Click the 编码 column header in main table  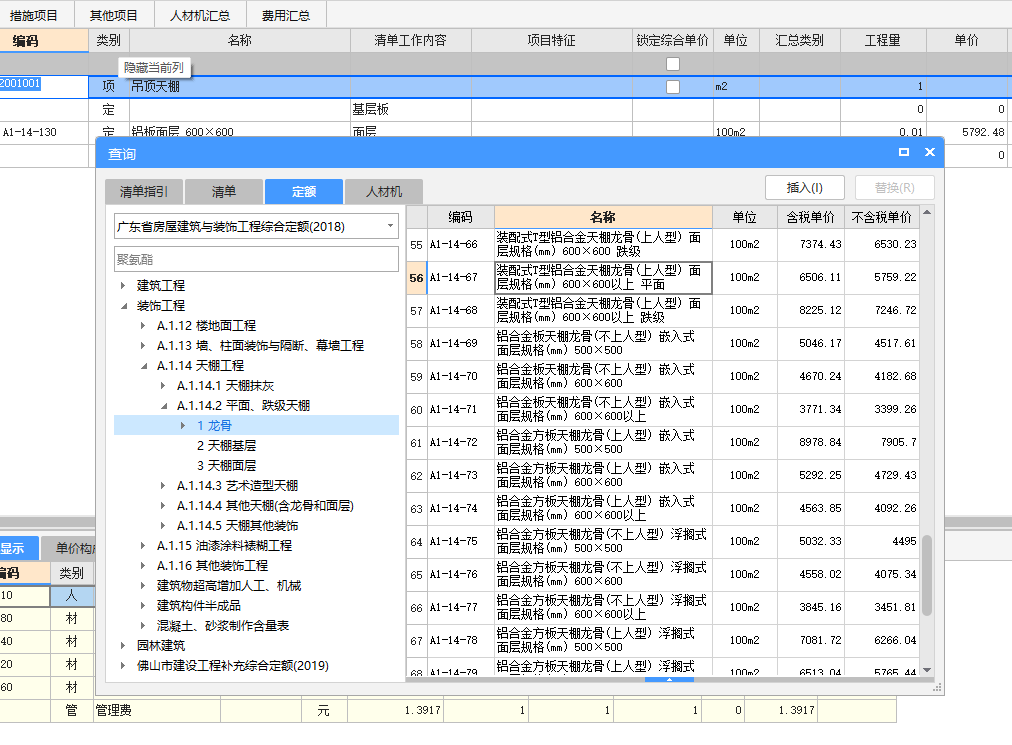(x=44, y=41)
